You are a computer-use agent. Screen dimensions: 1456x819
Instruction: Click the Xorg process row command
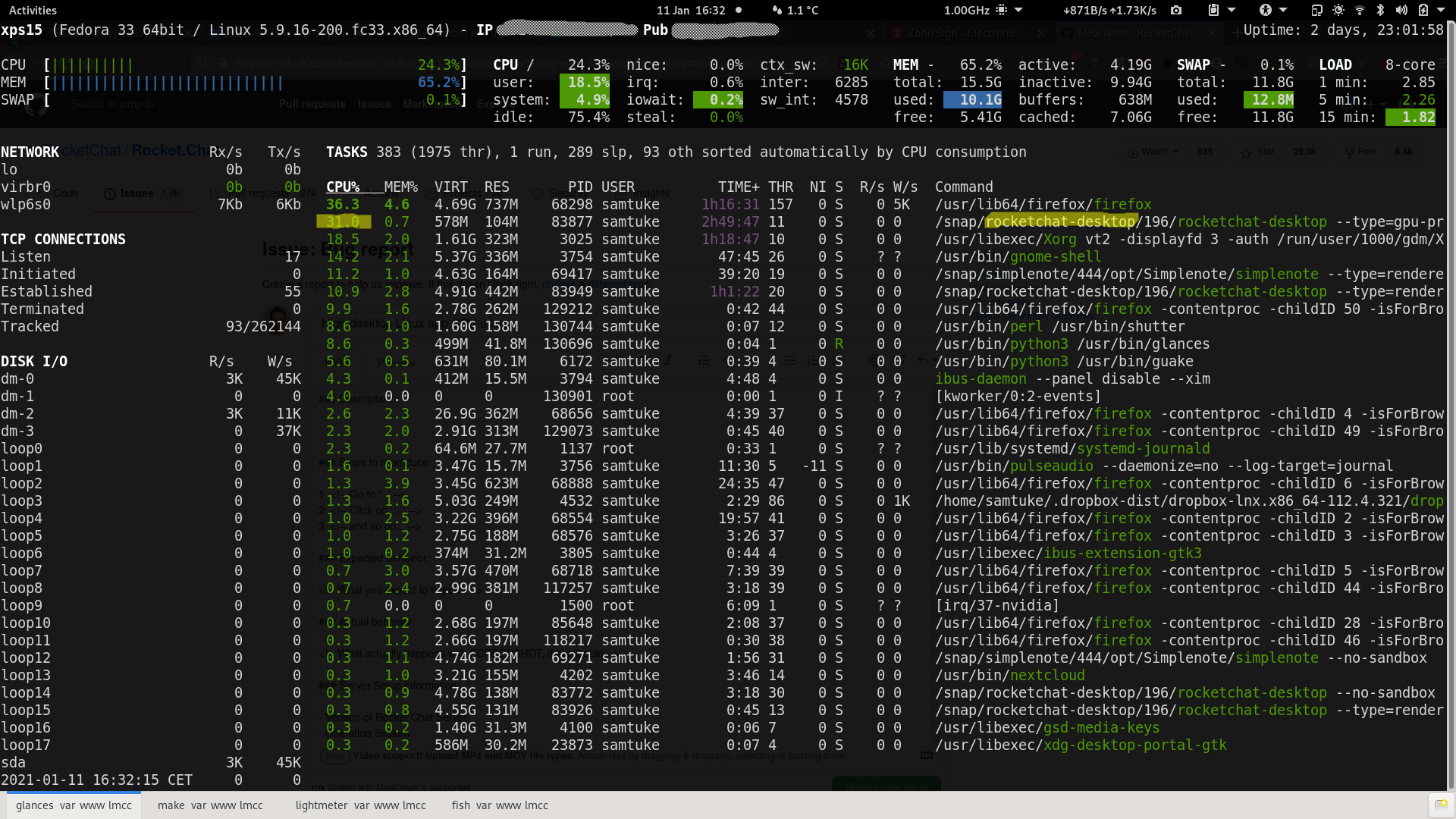1189,240
